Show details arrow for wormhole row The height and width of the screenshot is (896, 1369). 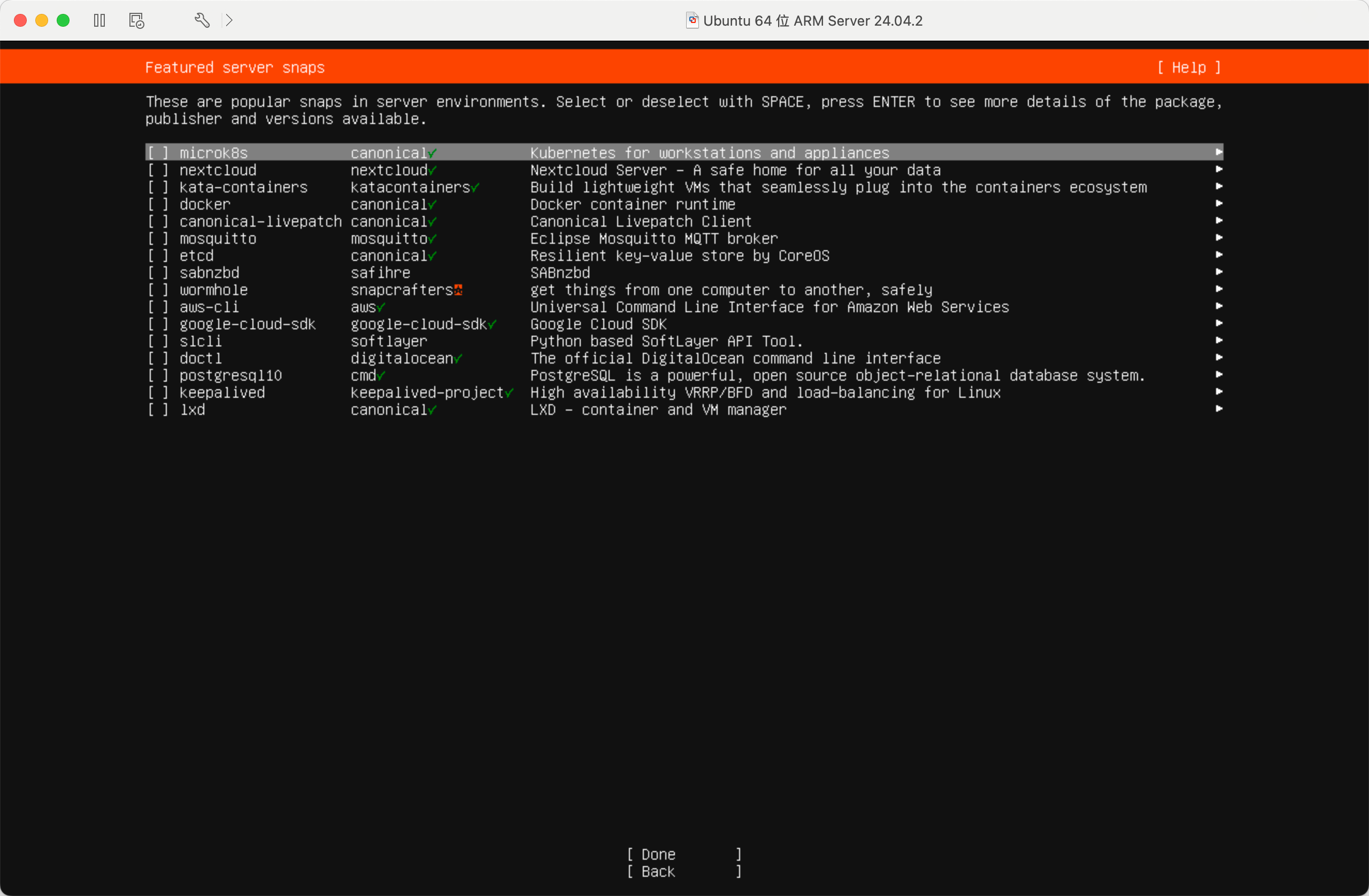point(1218,289)
